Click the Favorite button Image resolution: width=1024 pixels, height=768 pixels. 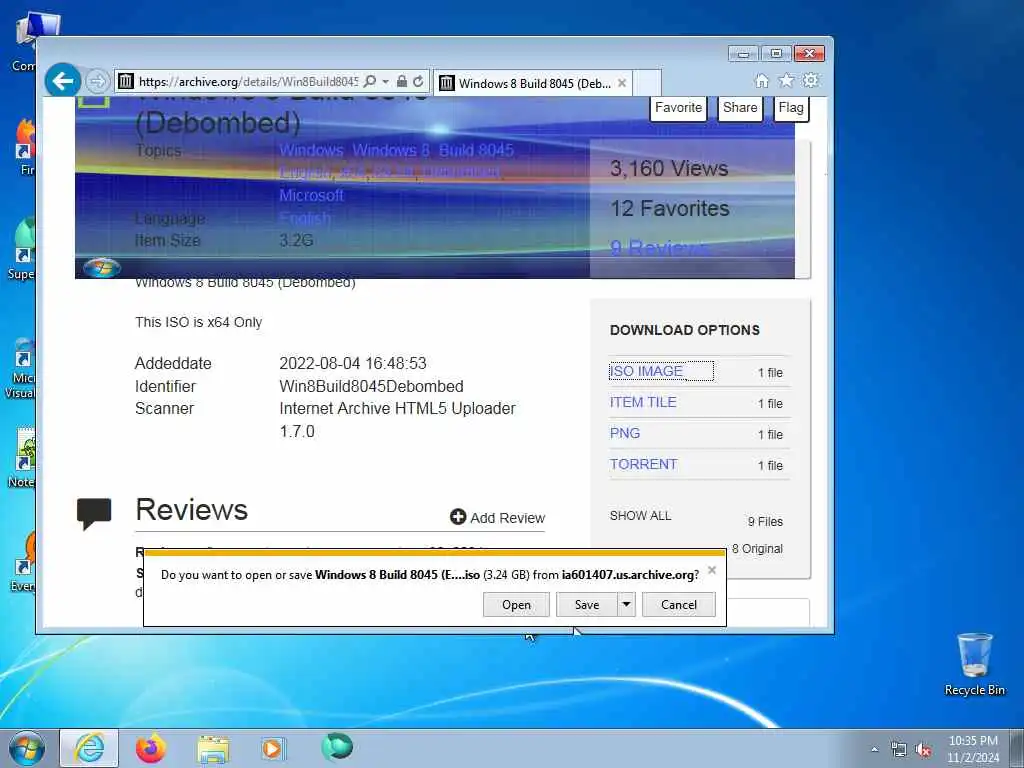679,108
